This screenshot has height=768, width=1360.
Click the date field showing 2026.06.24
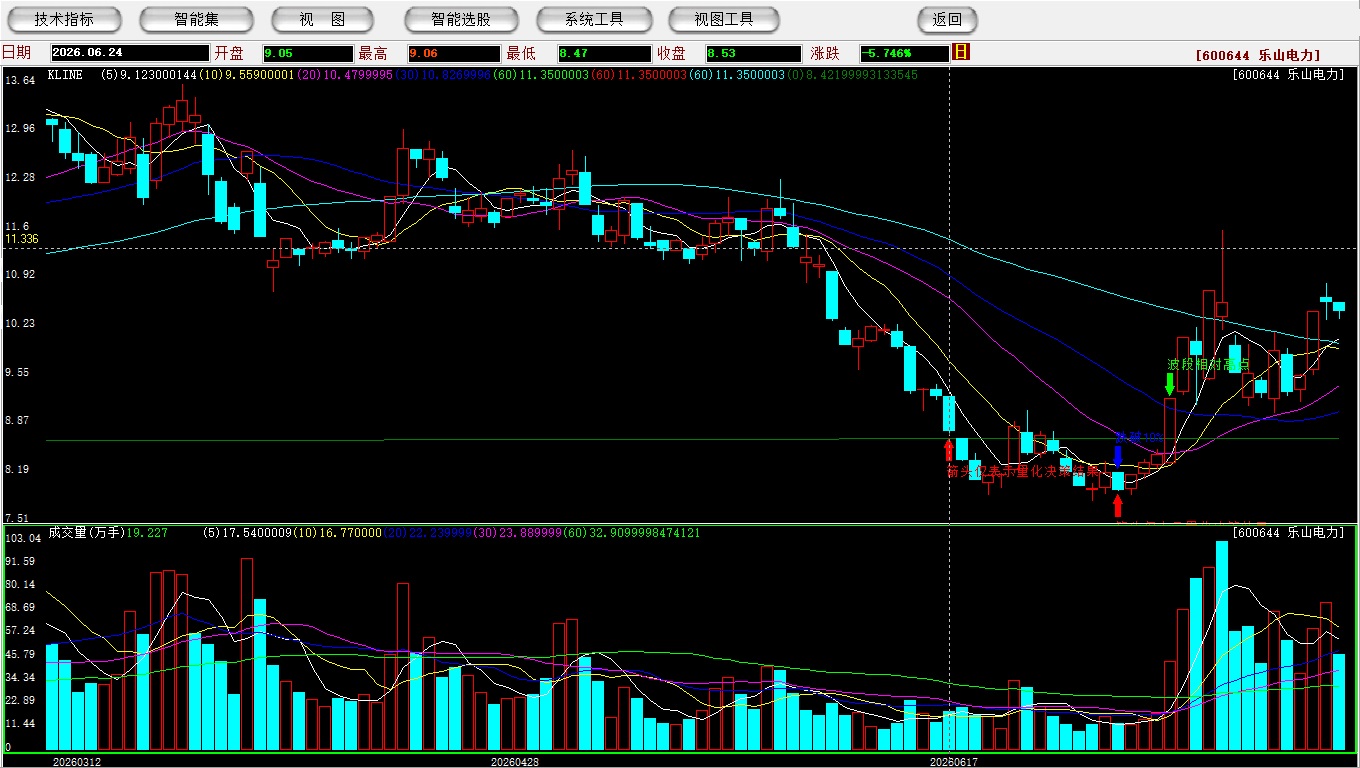coord(130,54)
